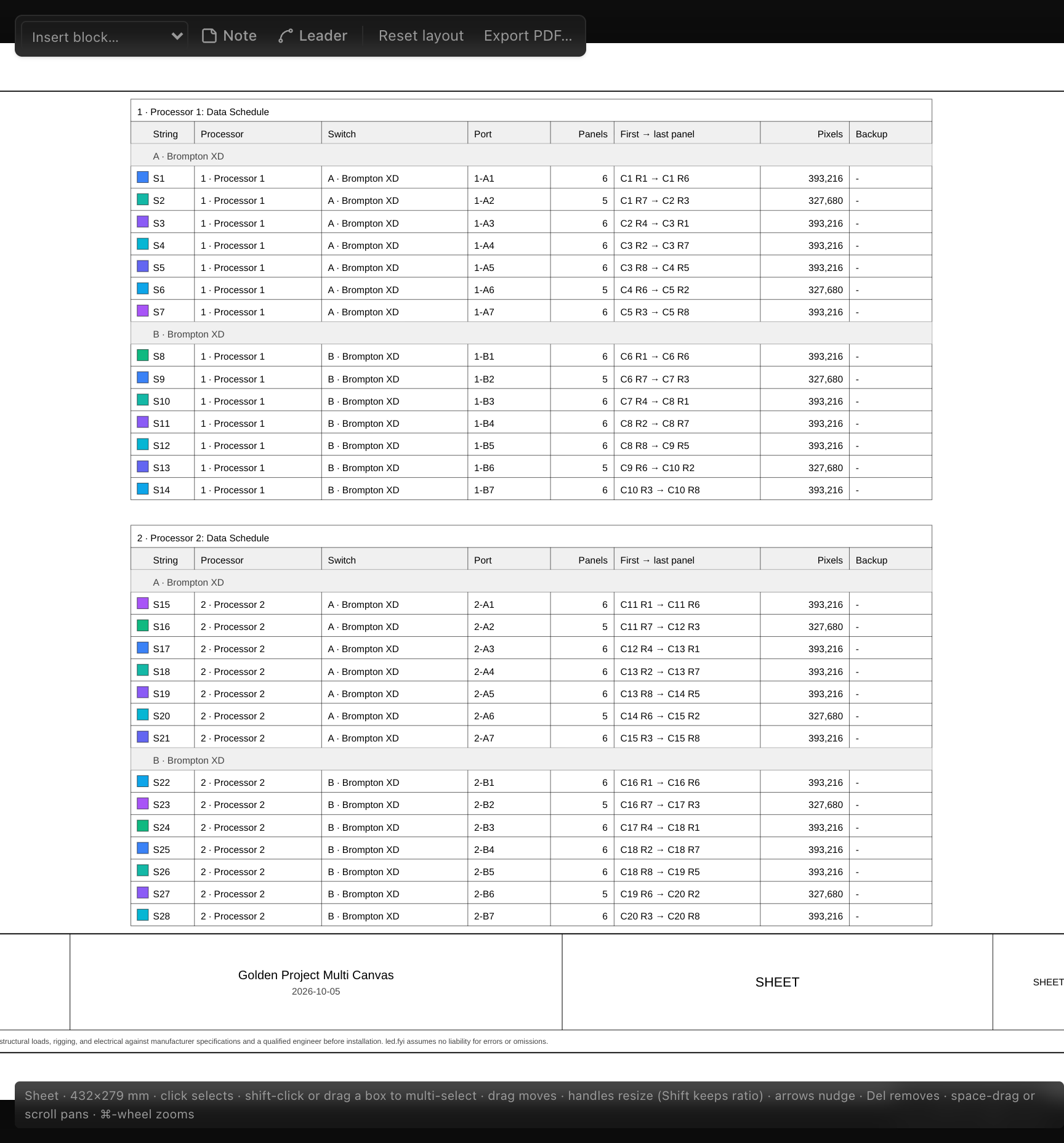Click the S1 string color swatch
Image resolution: width=1064 pixels, height=1143 pixels.
tap(143, 177)
